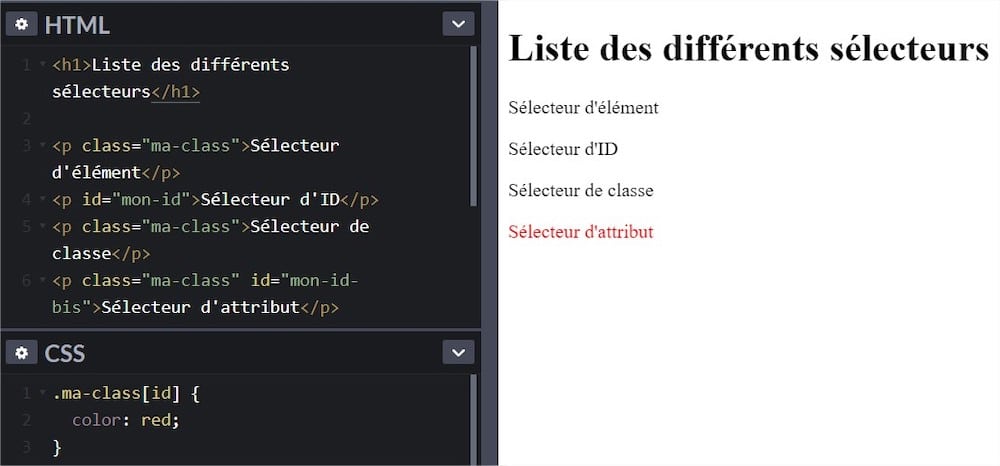Screen dimensions: 1000x466
Task: Collapse HTML line 5 fold arrow
Action: (42, 227)
